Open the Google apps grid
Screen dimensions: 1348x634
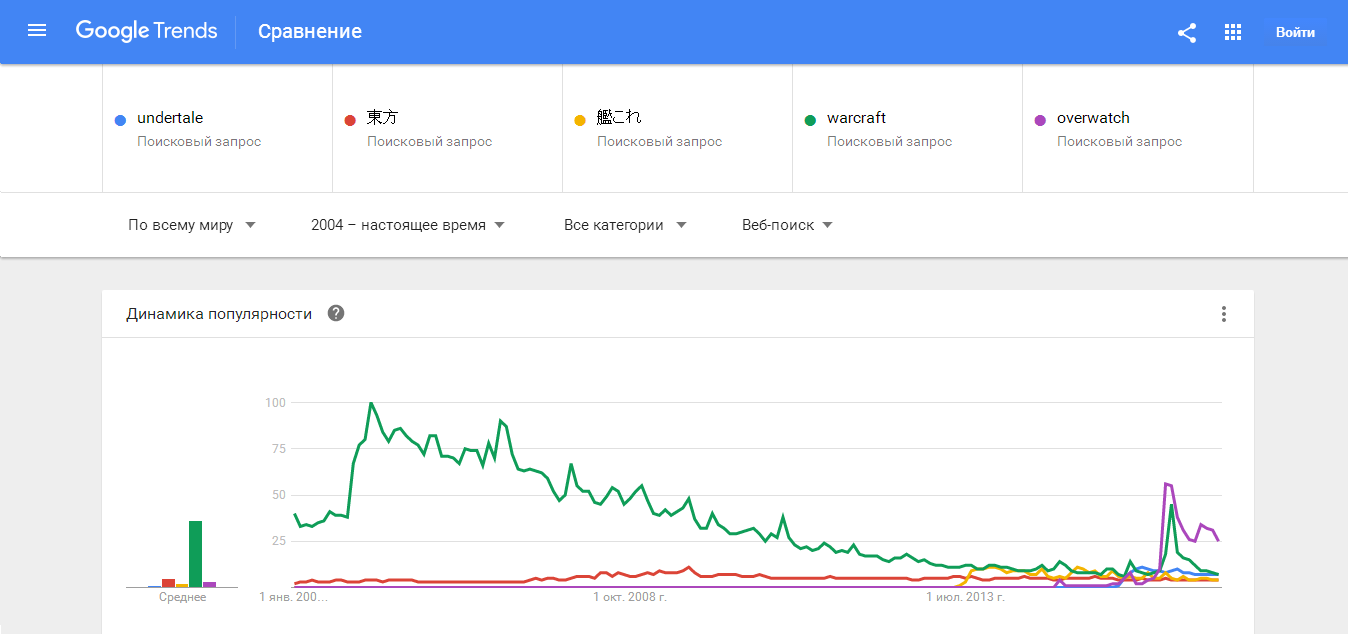[x=1233, y=32]
